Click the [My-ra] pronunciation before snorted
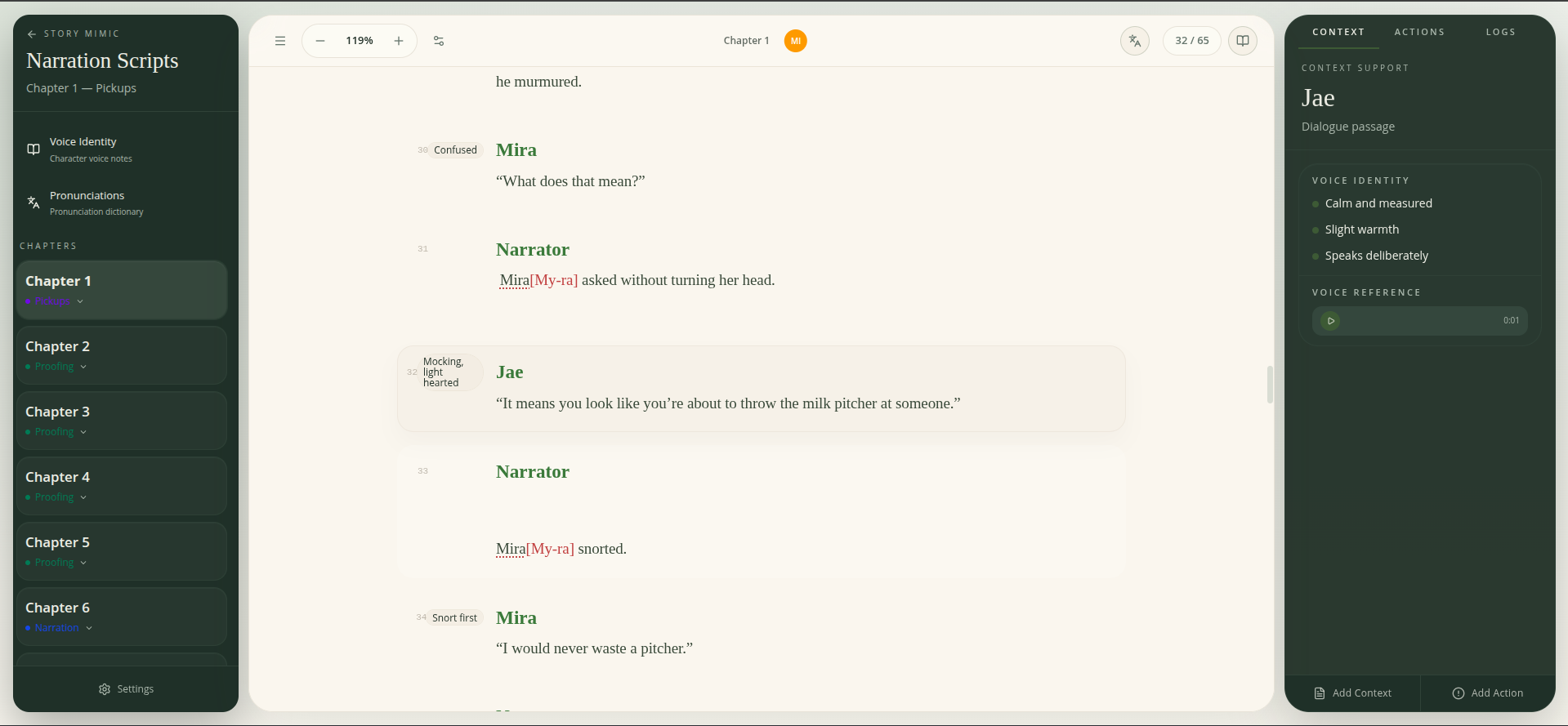Image resolution: width=1568 pixels, height=726 pixels. pyautogui.click(x=550, y=549)
